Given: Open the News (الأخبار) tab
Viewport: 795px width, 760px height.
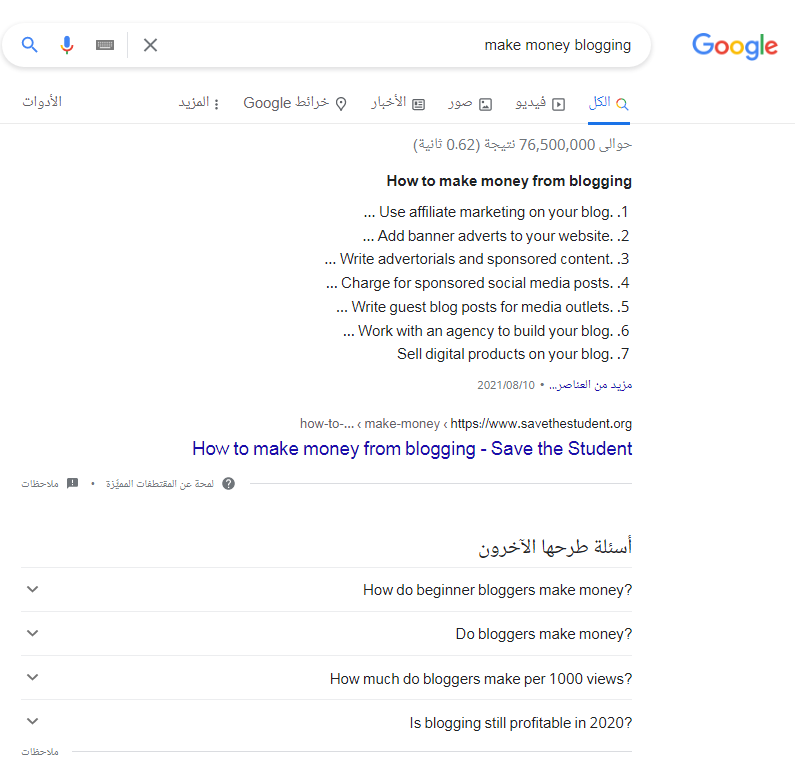Looking at the screenshot, I should 398,103.
